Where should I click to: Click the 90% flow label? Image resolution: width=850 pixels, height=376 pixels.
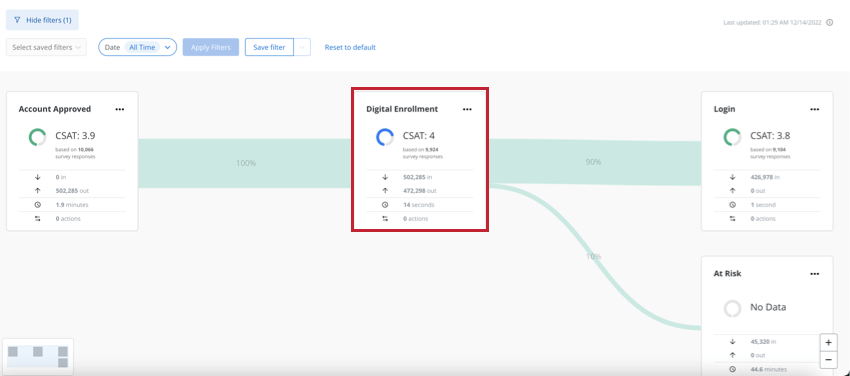coord(594,162)
